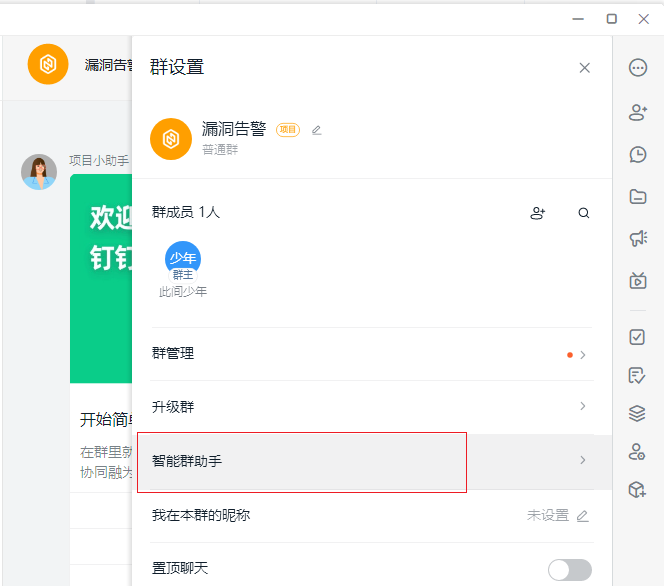The image size is (664, 586).
Task: Toggle the 置顶聊天 switch
Action: pyautogui.click(x=569, y=569)
